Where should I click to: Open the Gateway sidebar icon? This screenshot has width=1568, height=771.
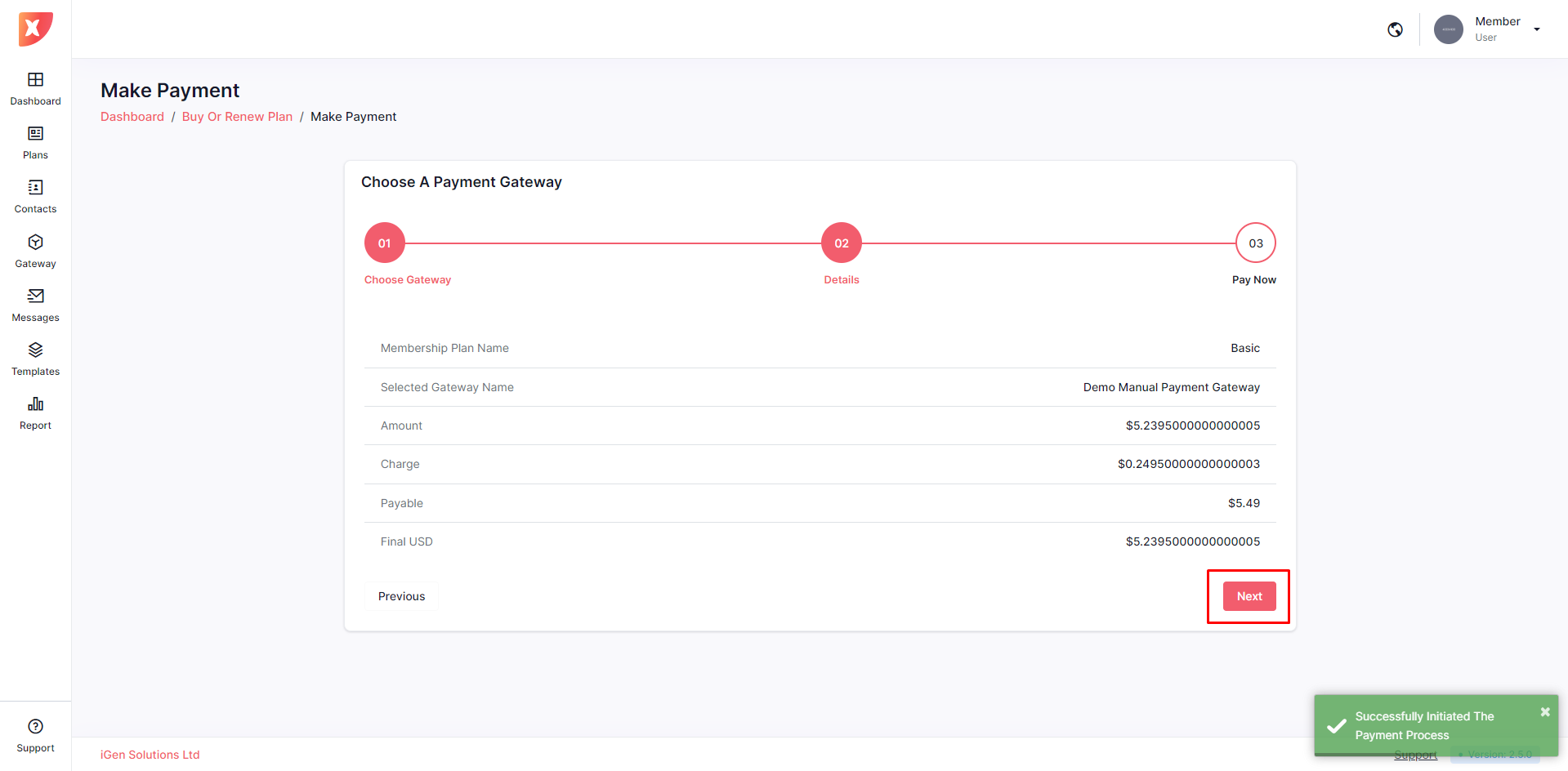pyautogui.click(x=35, y=243)
